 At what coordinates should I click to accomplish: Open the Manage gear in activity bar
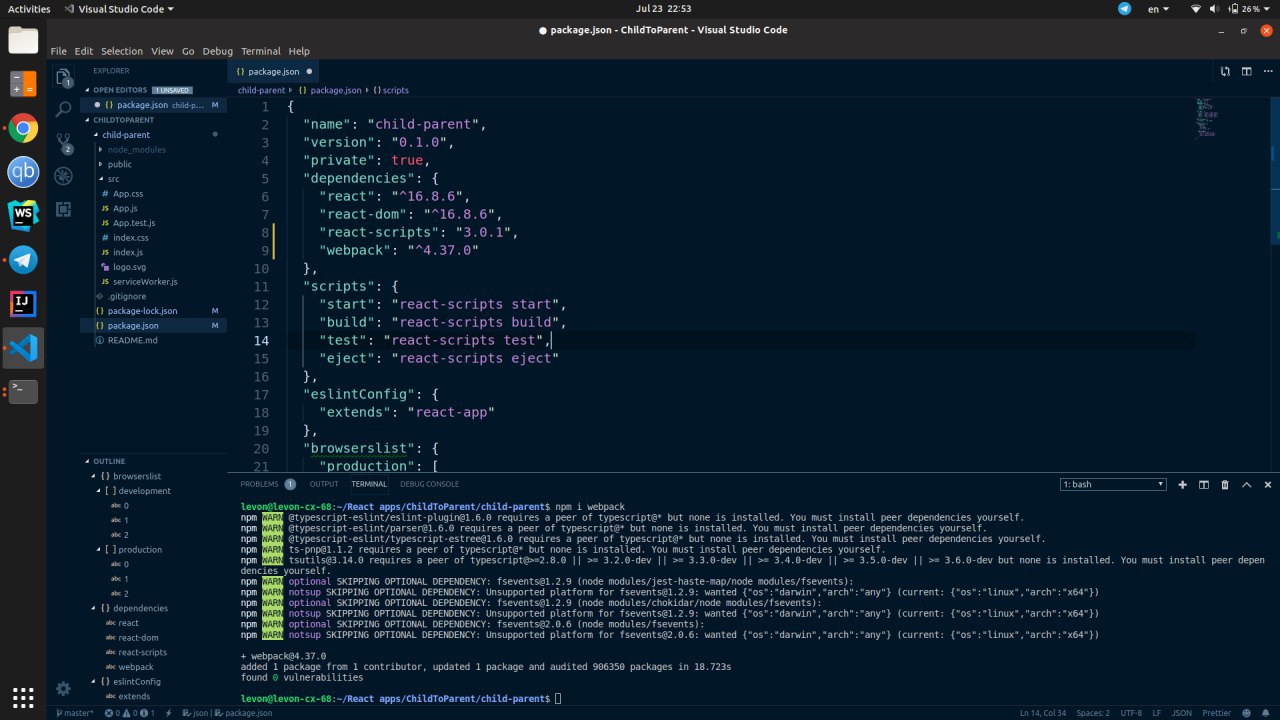[63, 688]
